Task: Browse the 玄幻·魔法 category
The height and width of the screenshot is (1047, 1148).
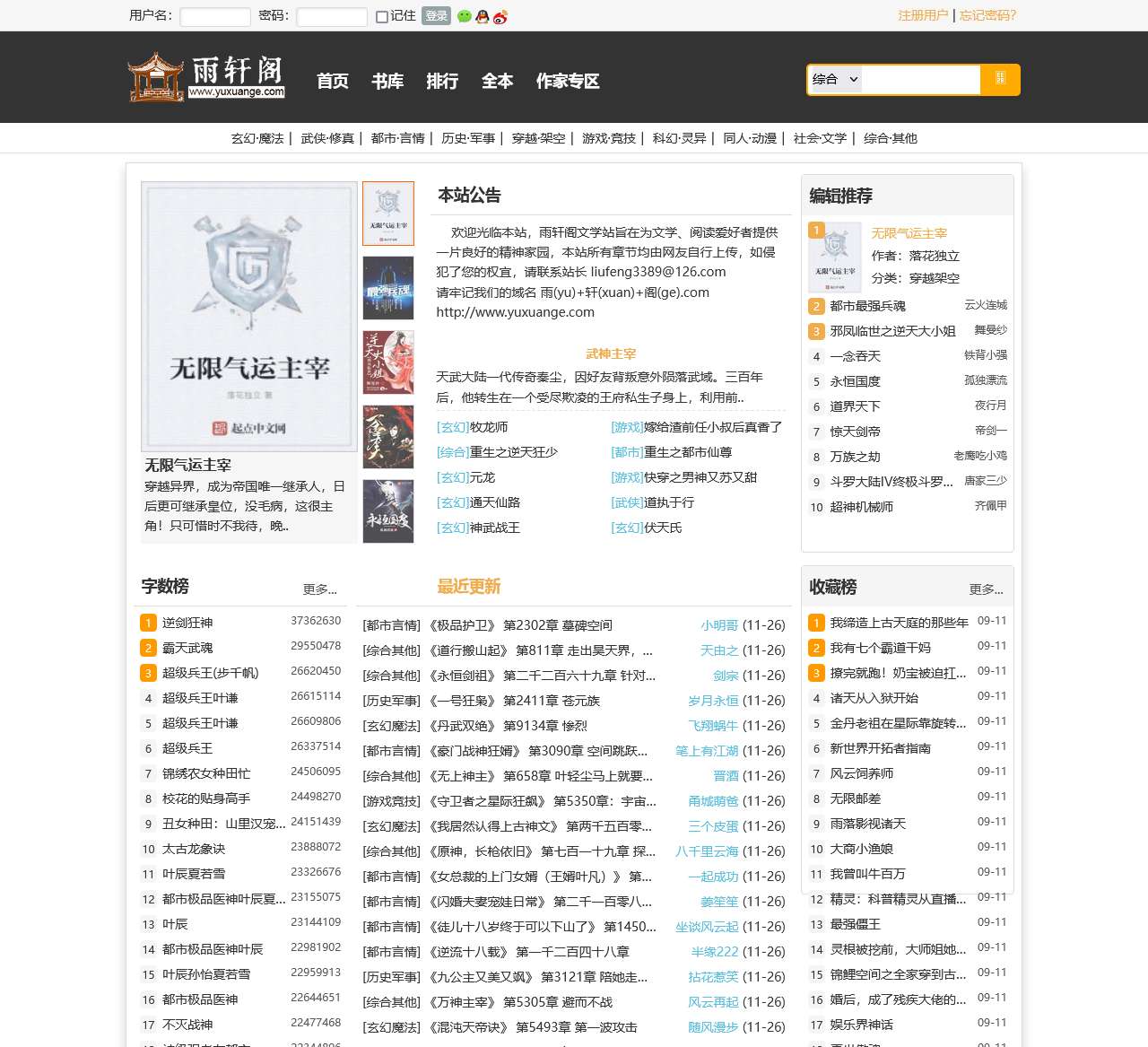Action: 257,138
